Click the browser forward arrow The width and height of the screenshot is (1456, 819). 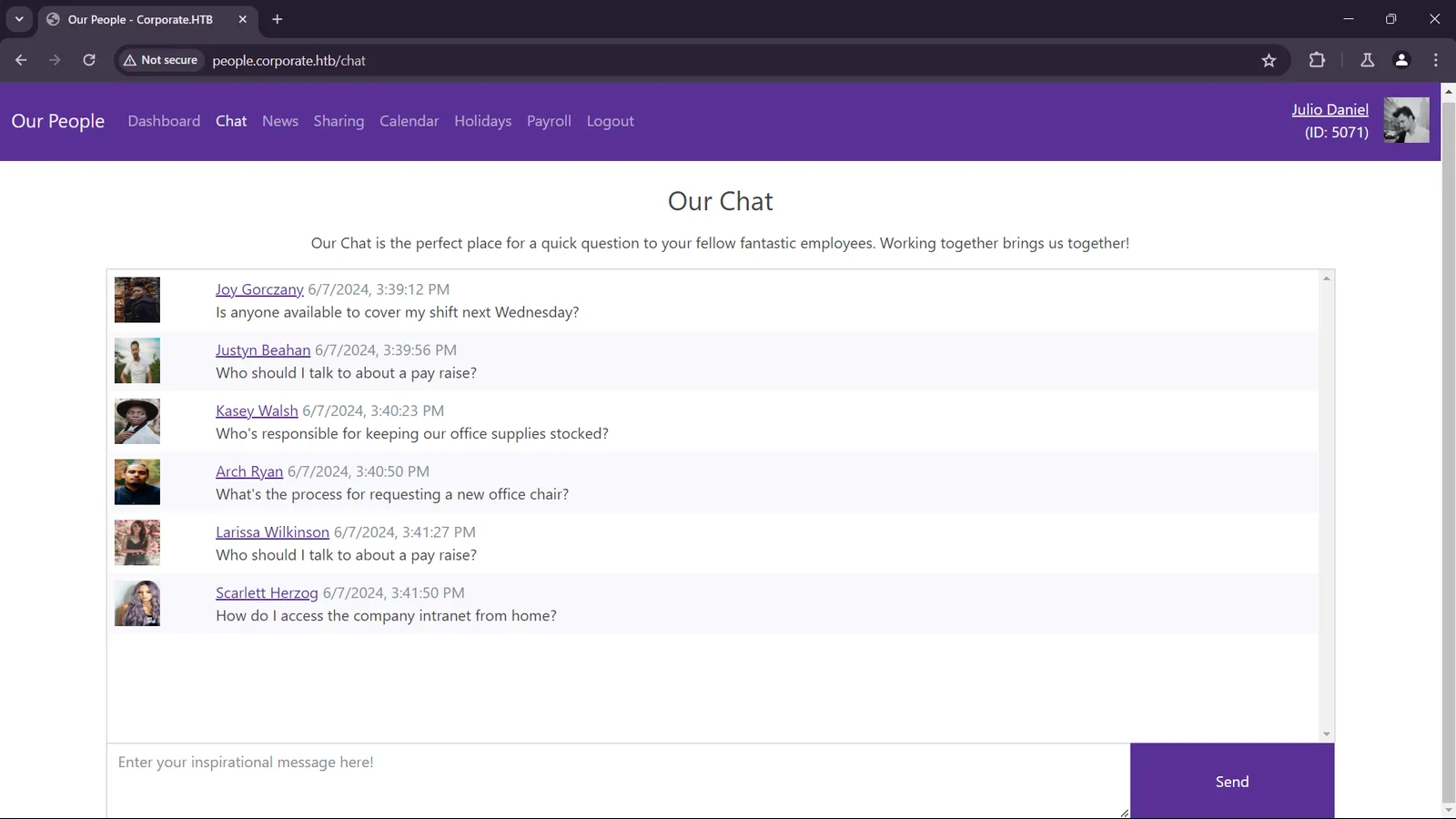click(55, 60)
